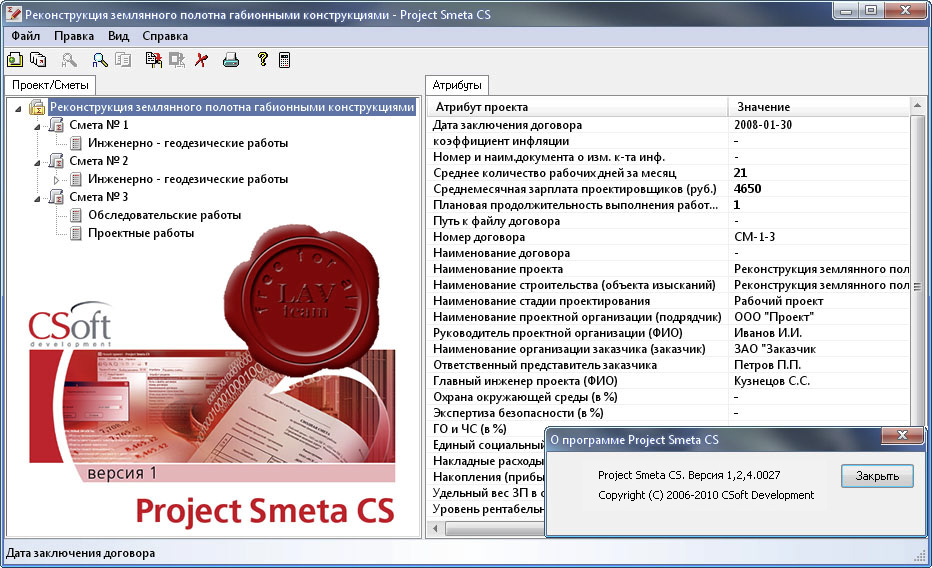Viewport: 932px width, 568px height.
Task: Select Смета № 1 in the tree
Action: [x=99, y=125]
